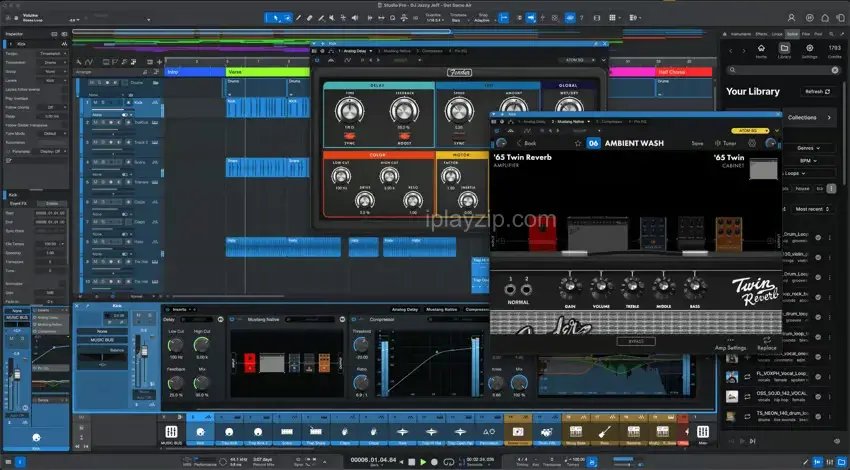Open Mustang settings gear icon
The height and width of the screenshot is (470, 850).
pyautogui.click(x=752, y=143)
